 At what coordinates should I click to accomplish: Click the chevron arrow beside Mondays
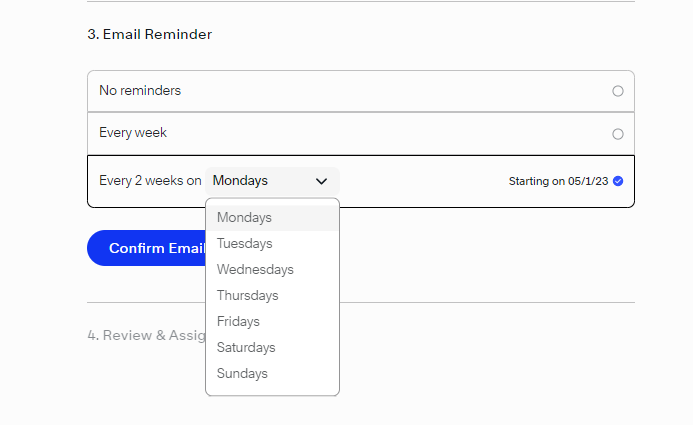[321, 181]
